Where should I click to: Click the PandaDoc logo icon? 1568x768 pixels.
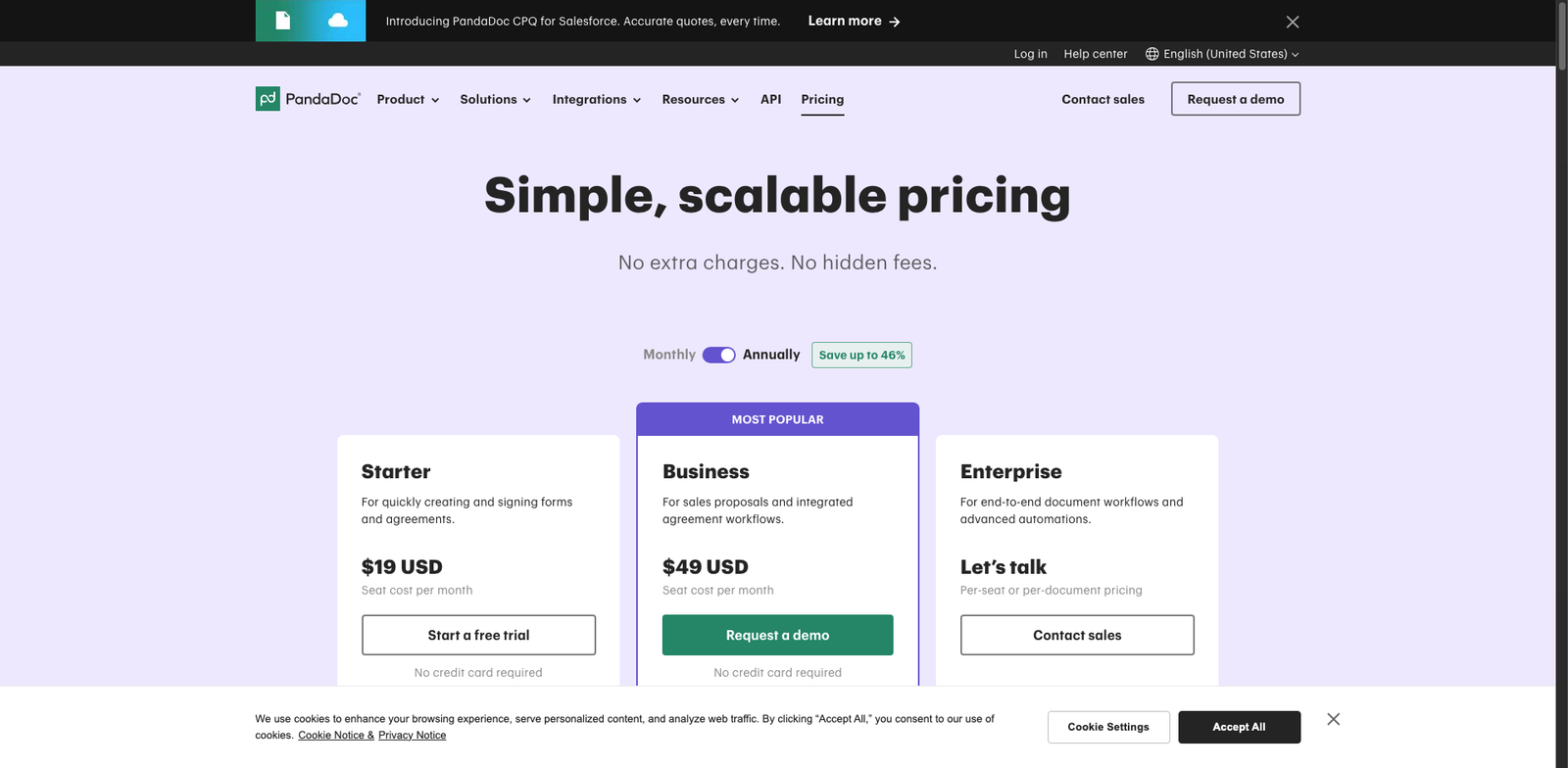click(x=268, y=99)
